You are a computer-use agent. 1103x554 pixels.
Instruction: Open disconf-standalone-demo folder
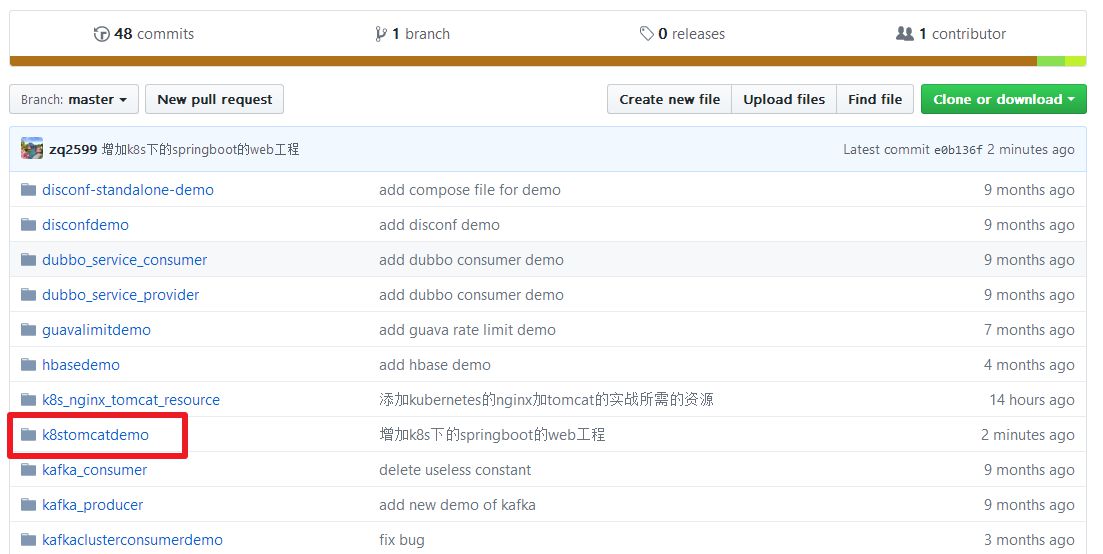coord(128,190)
